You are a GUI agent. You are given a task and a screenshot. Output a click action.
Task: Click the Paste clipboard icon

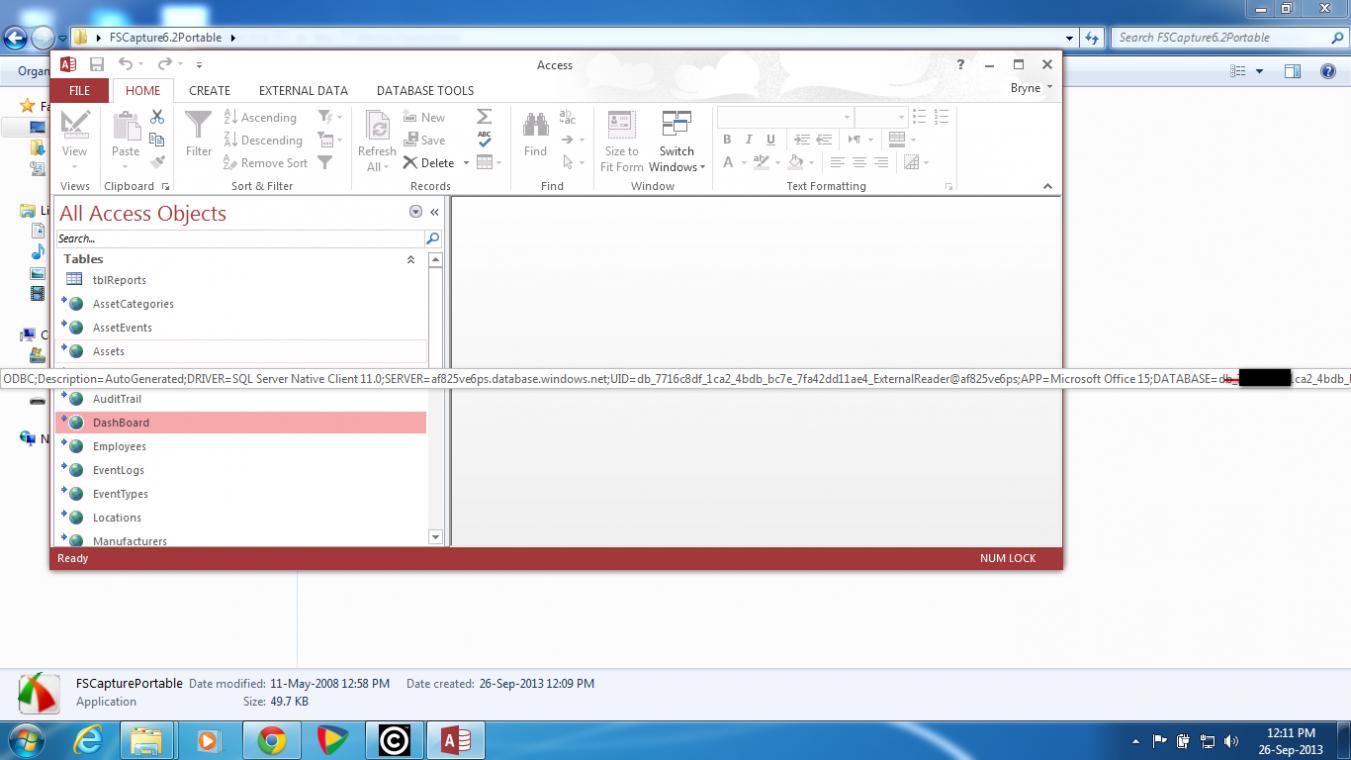point(126,126)
